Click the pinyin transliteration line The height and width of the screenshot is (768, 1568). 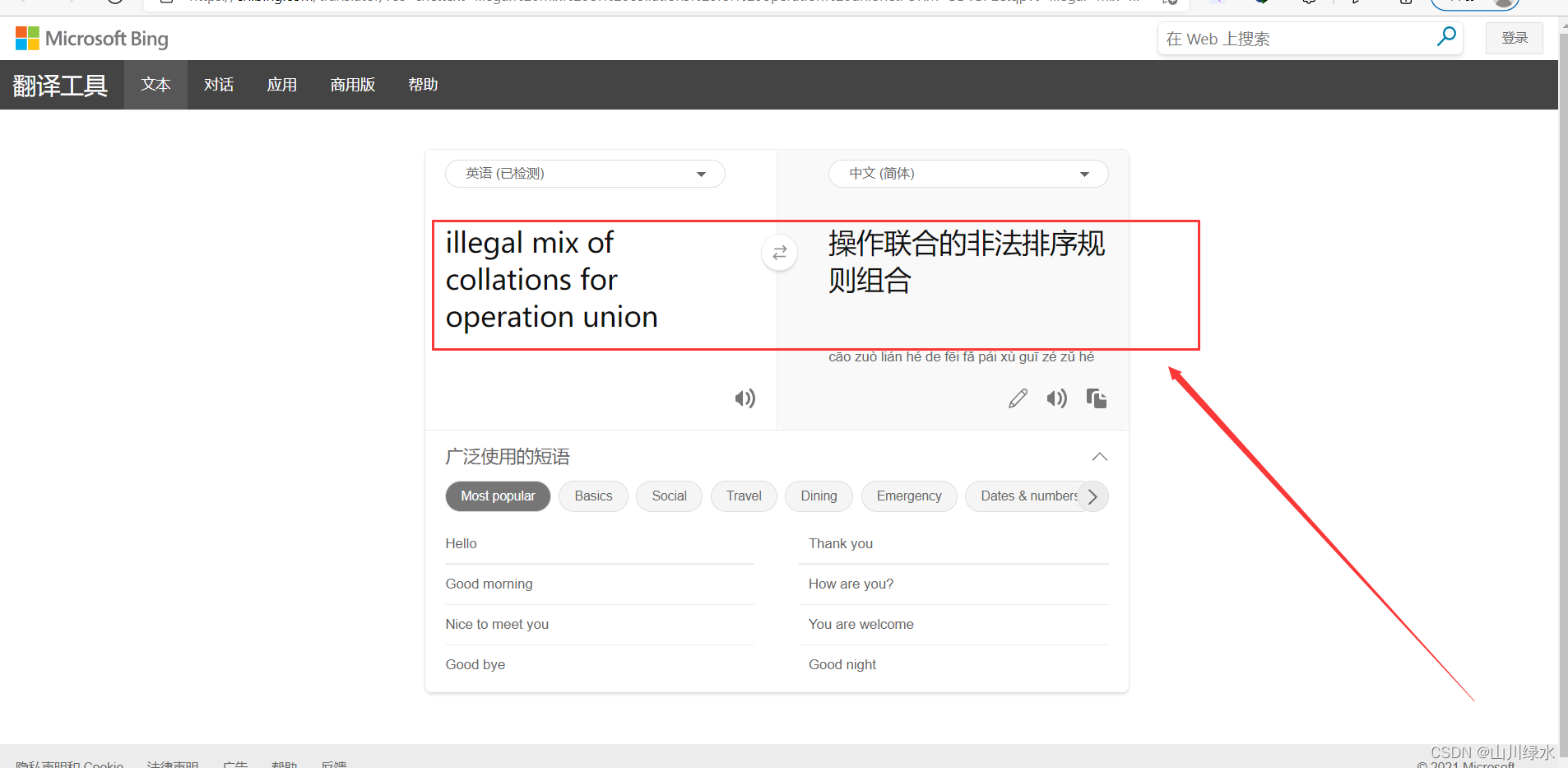pos(961,356)
